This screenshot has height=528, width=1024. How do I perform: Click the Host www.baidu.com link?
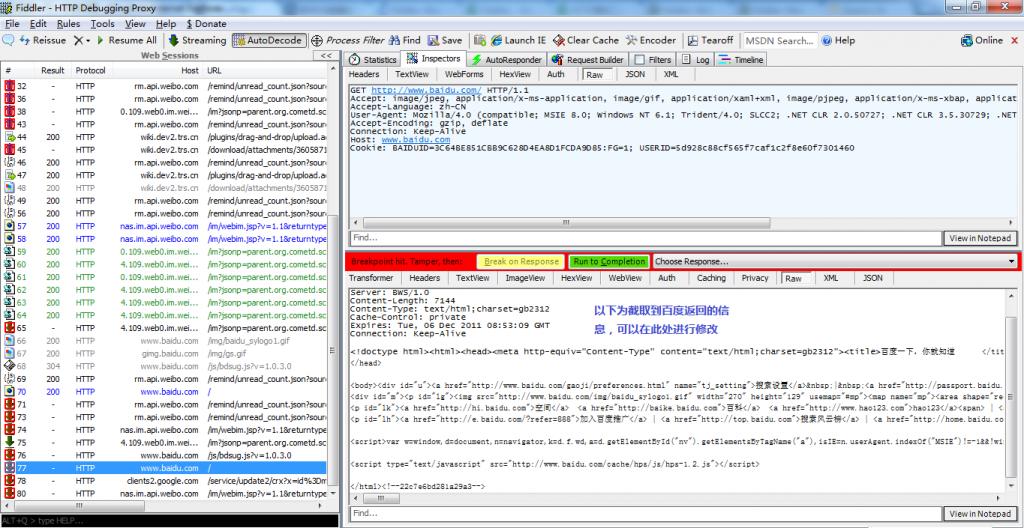(x=415, y=140)
